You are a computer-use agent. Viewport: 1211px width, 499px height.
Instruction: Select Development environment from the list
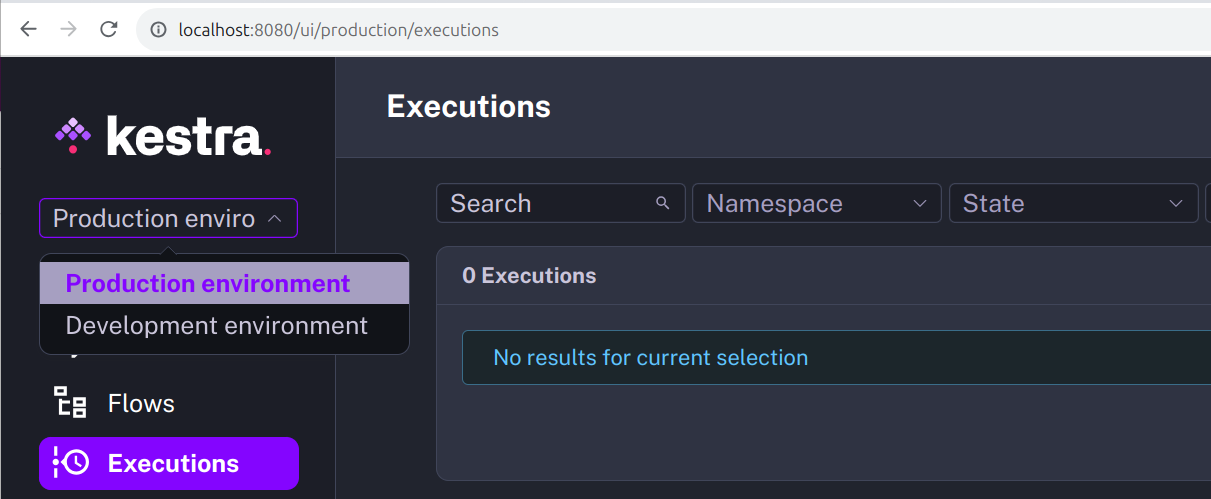[216, 326]
